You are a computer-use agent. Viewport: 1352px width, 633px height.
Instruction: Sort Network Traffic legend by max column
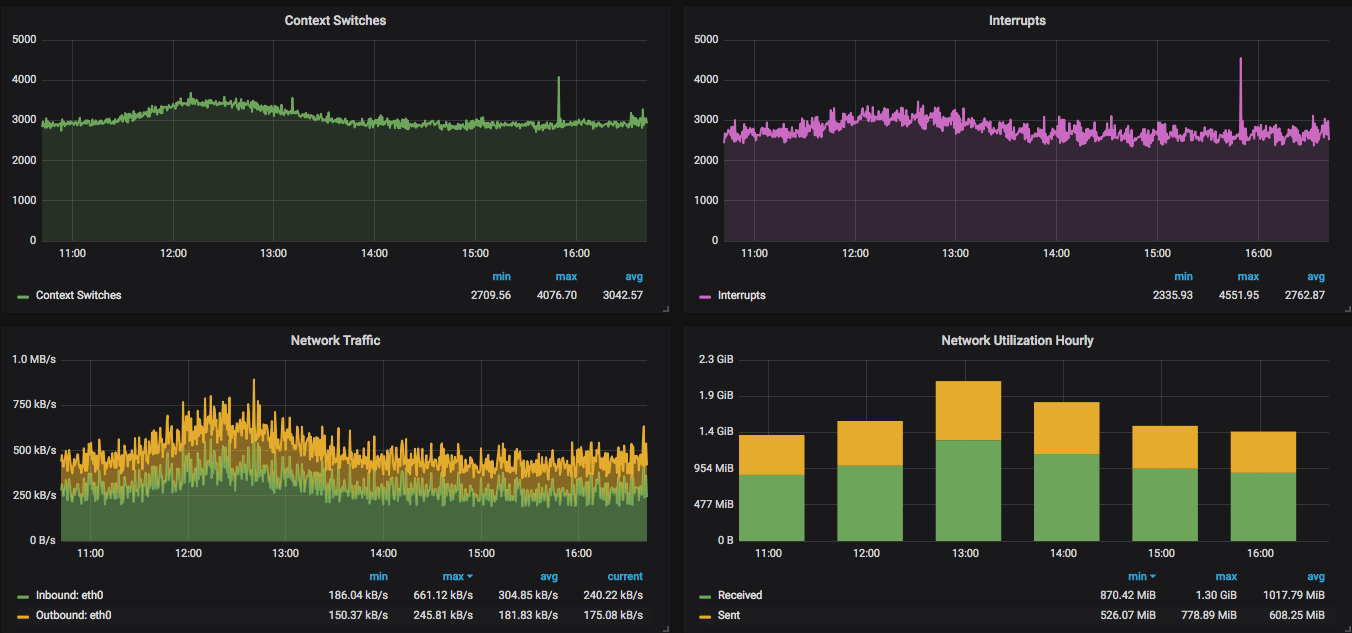(x=458, y=576)
